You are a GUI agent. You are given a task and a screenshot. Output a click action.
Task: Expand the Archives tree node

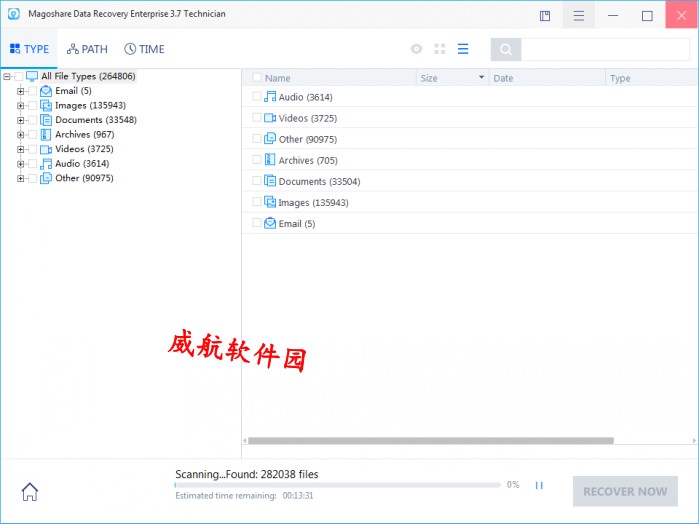[21, 135]
